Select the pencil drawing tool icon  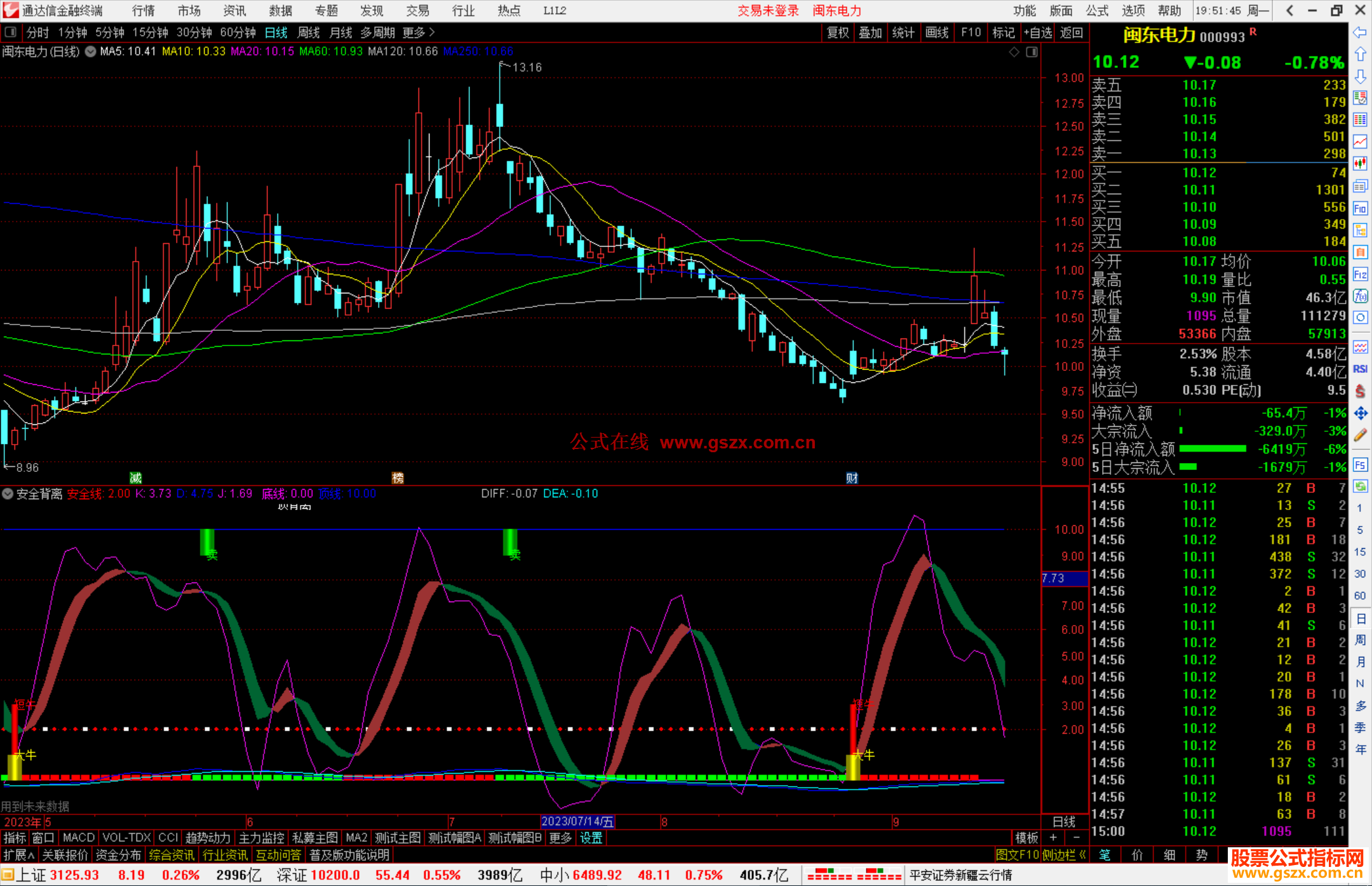1360,436
